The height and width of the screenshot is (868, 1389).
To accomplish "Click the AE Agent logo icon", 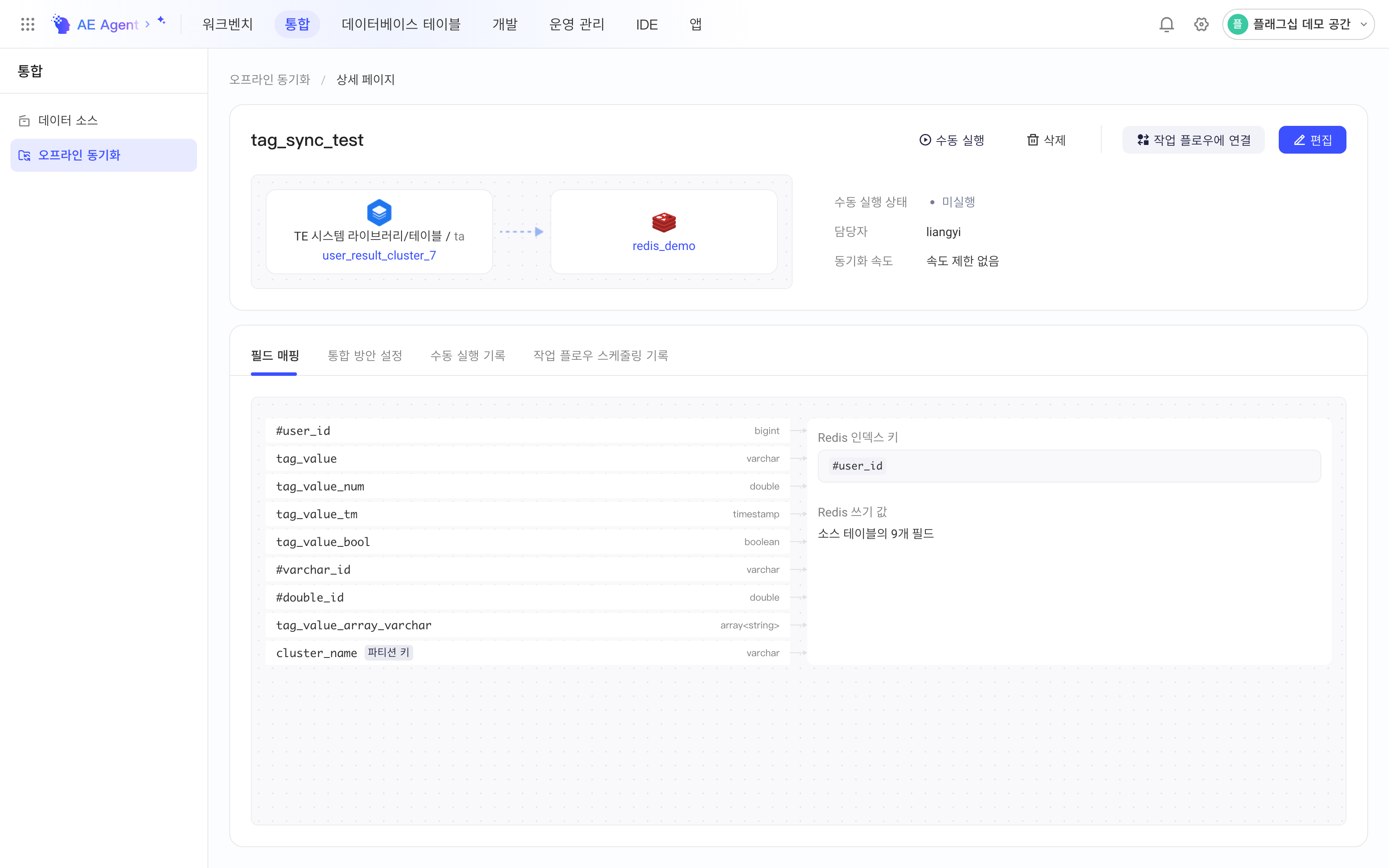I will click(x=61, y=24).
